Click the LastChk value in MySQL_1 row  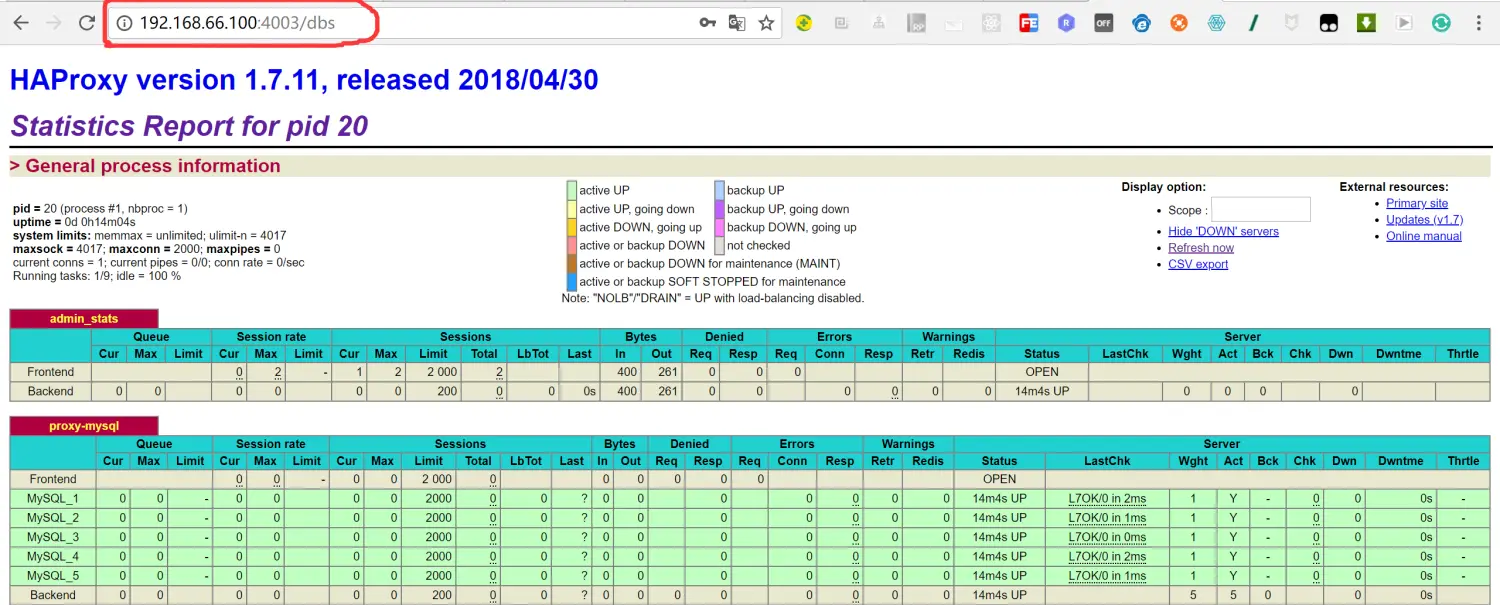click(1107, 498)
